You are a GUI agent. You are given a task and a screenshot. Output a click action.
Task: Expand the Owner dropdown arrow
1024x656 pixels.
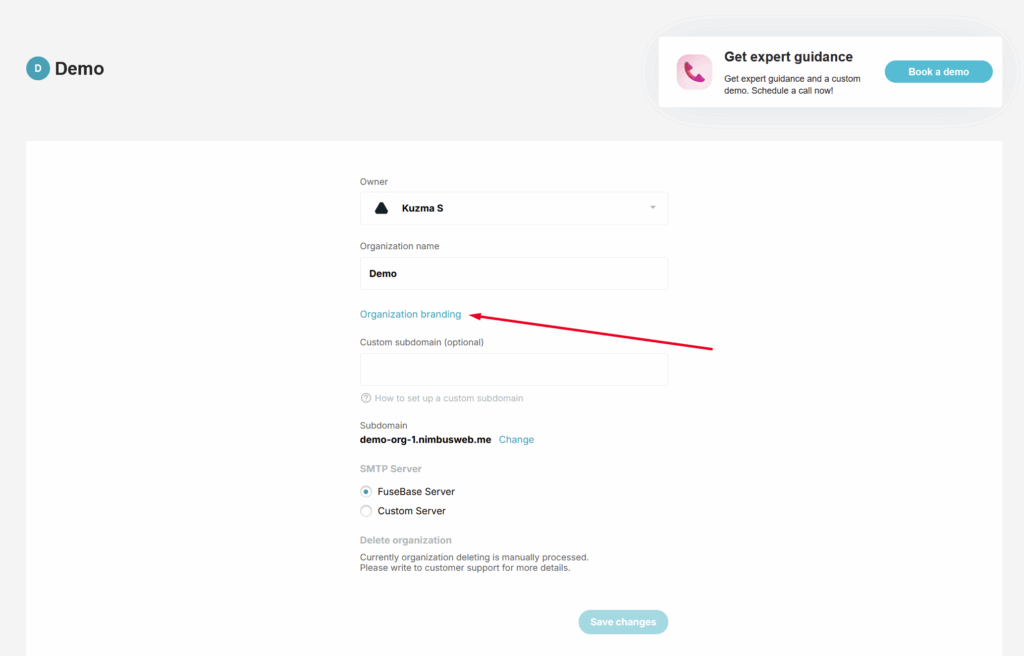(x=652, y=208)
